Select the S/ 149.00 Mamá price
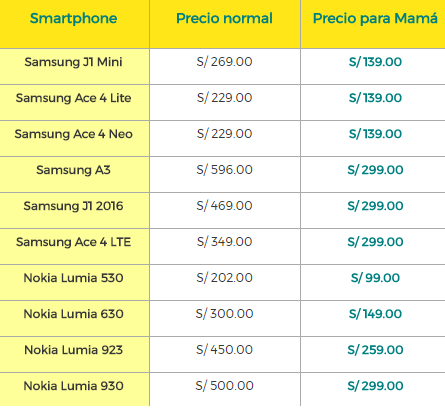Viewport: 445px width, 408px height. tap(375, 314)
